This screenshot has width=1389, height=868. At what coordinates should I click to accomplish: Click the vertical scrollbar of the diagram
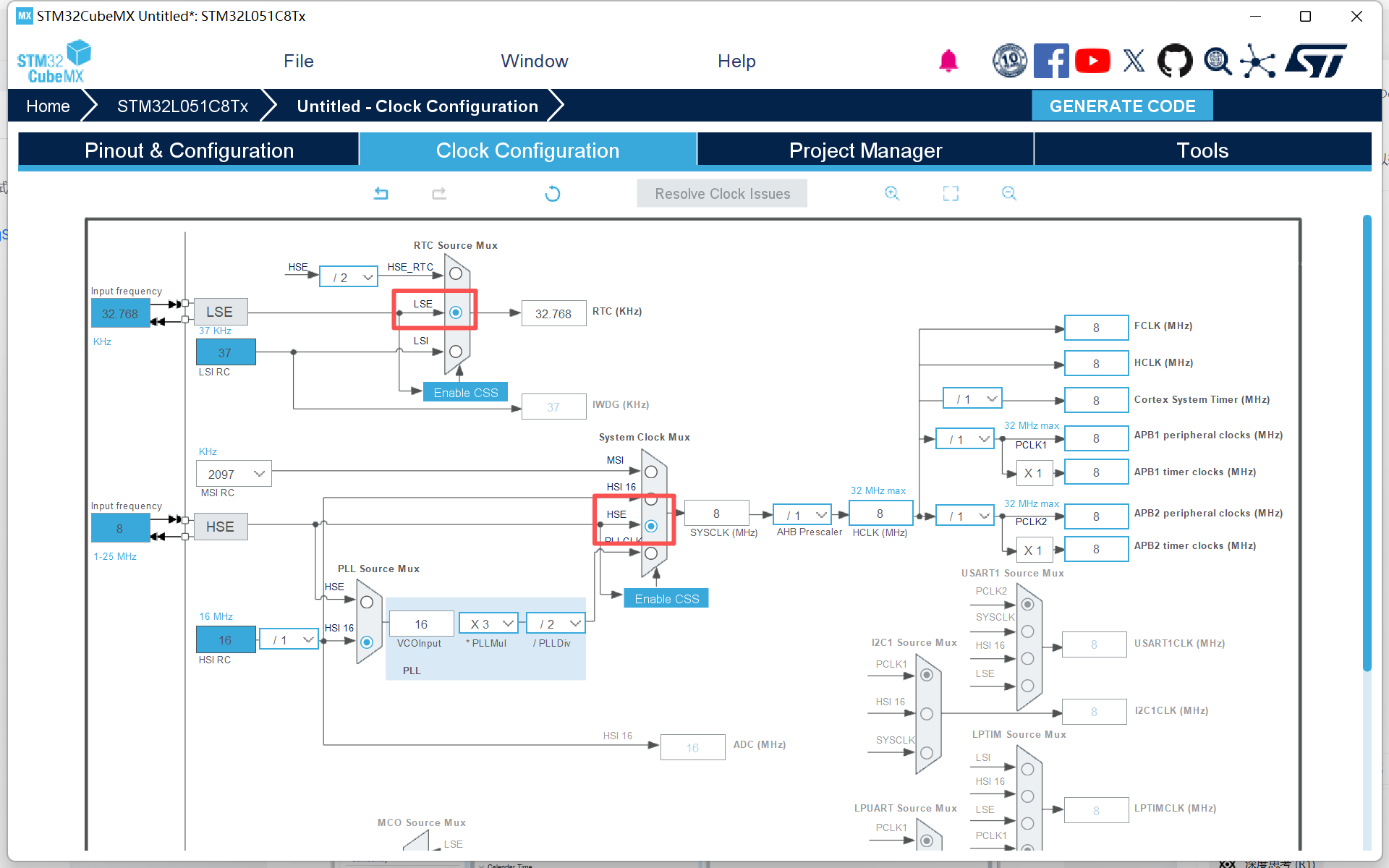[x=1367, y=443]
